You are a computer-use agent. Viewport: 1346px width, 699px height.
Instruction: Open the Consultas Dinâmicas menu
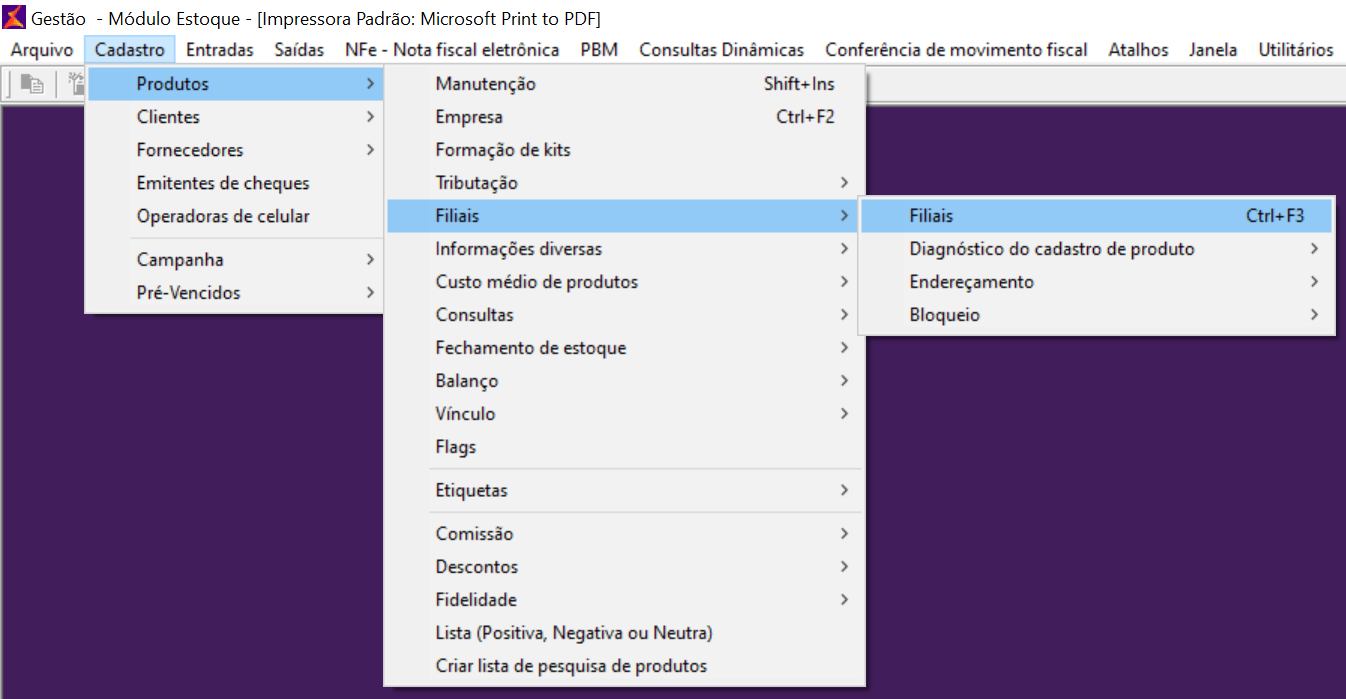coord(721,49)
